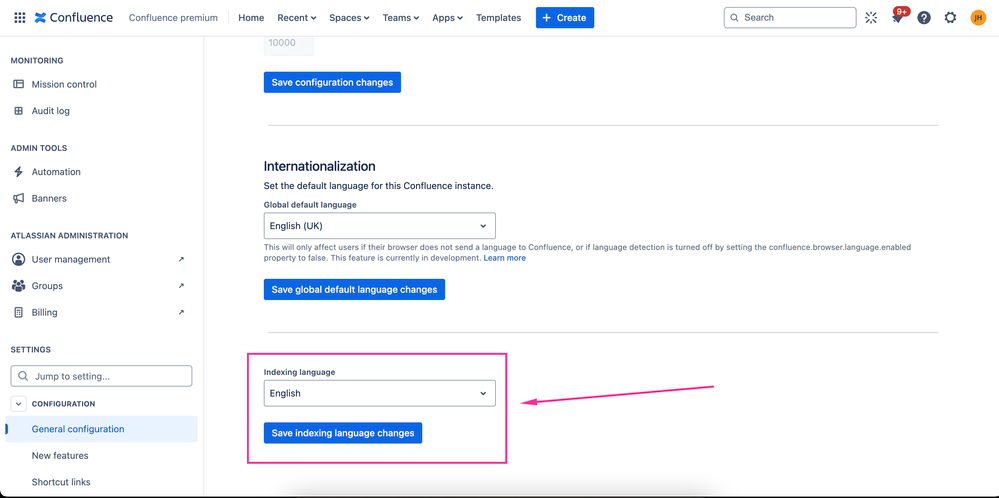Click the Automation lightning icon
The width and height of the screenshot is (999, 498).
click(18, 172)
